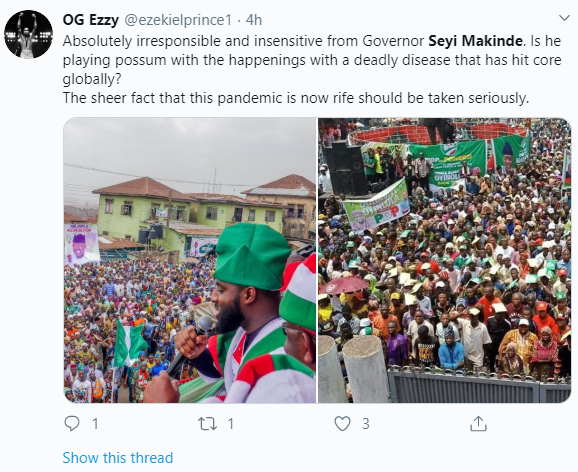578x472 pixels.
Task: Open the OG Ezzy display name link
Action: tap(90, 20)
